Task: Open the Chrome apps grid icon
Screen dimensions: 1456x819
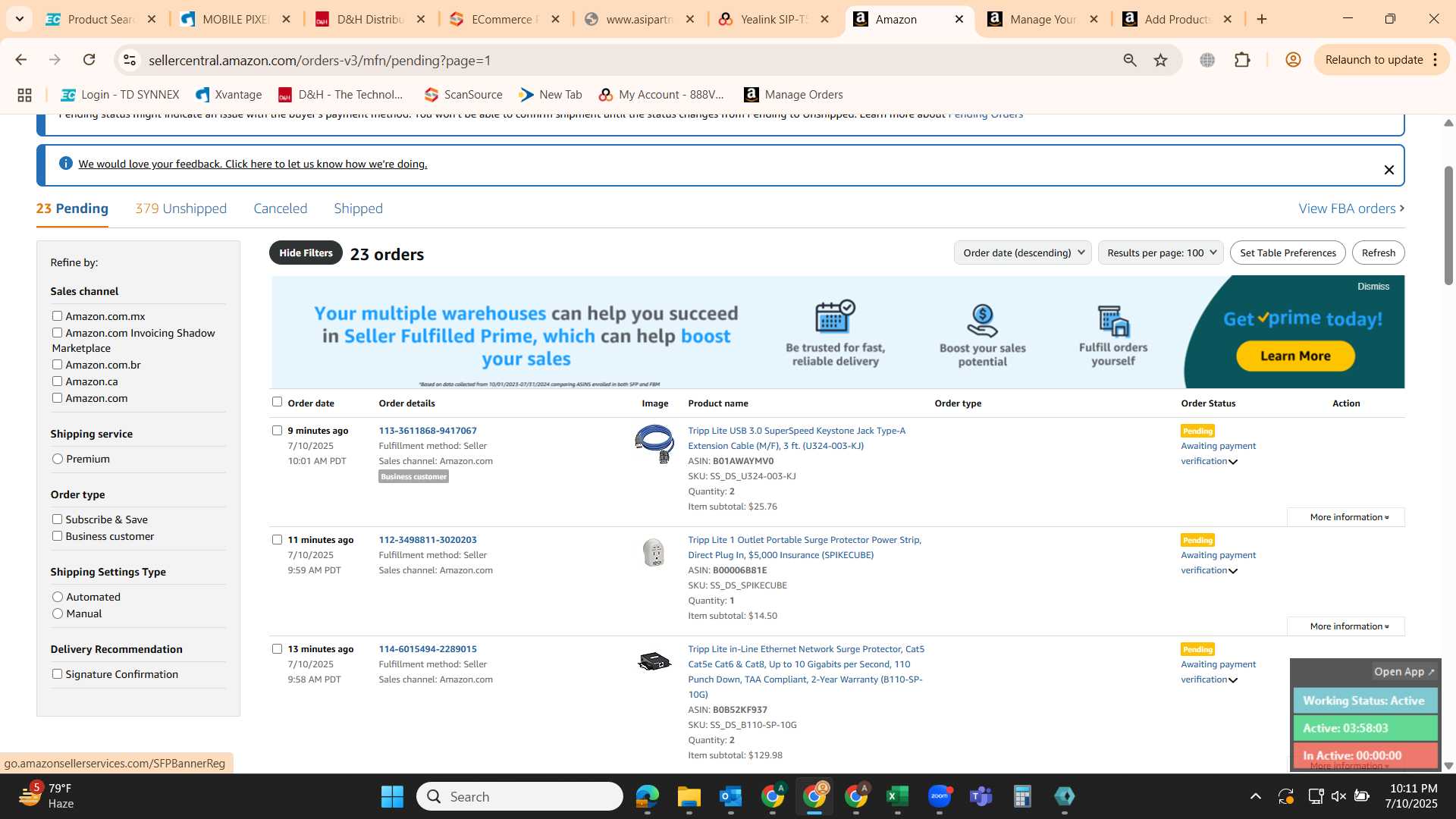Action: click(24, 95)
